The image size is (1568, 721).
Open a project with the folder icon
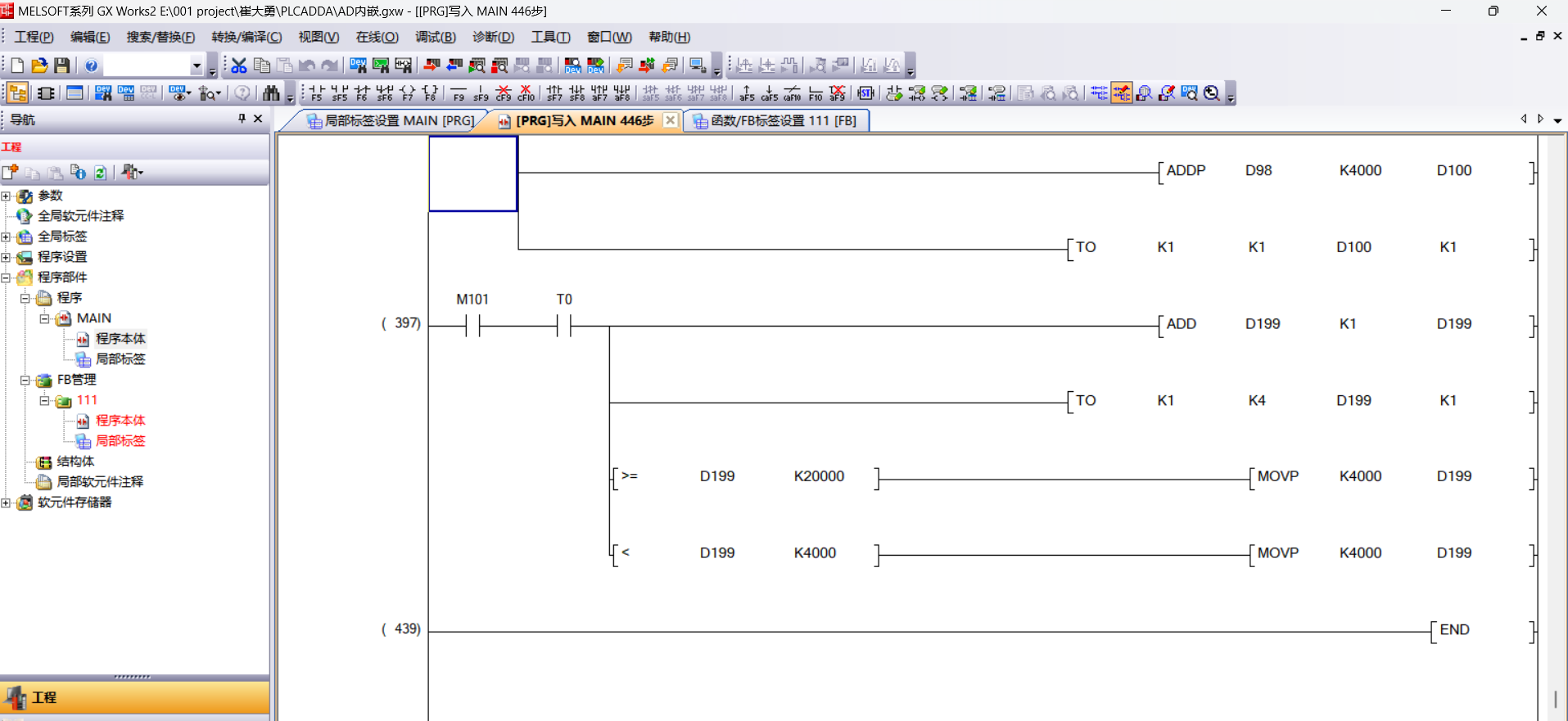(39, 65)
